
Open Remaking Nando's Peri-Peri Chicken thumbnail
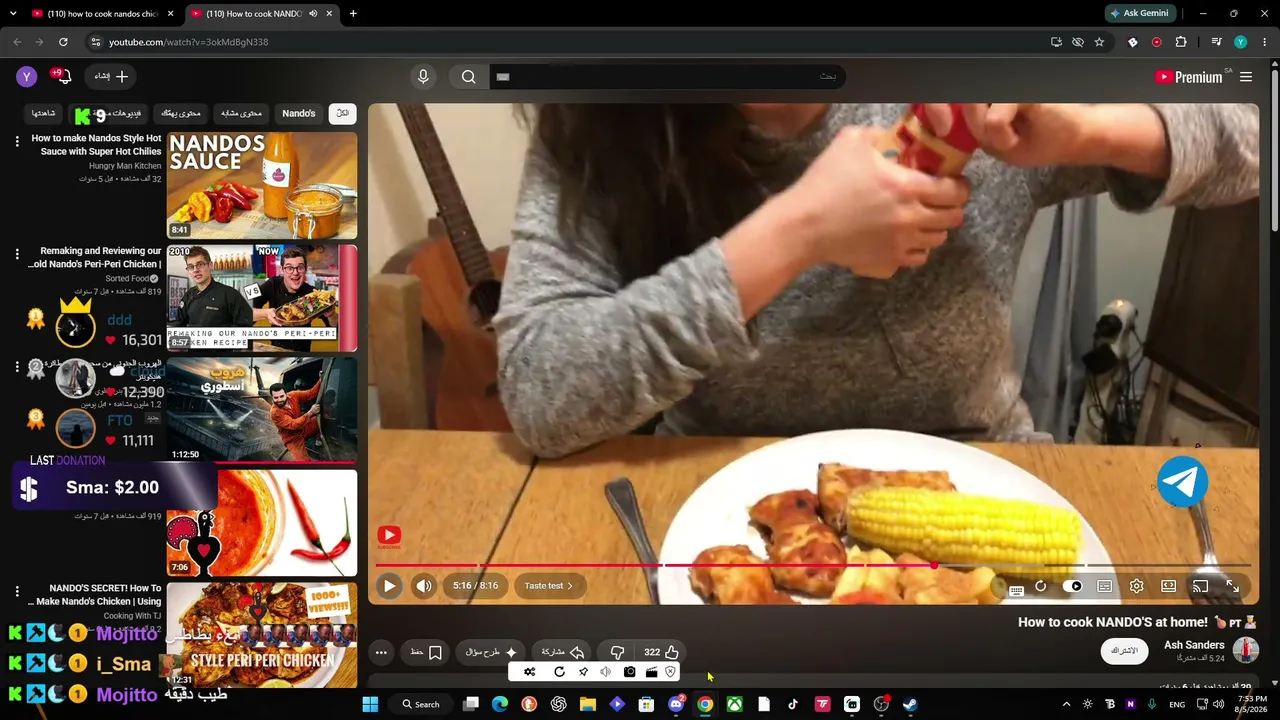pyautogui.click(x=262, y=298)
